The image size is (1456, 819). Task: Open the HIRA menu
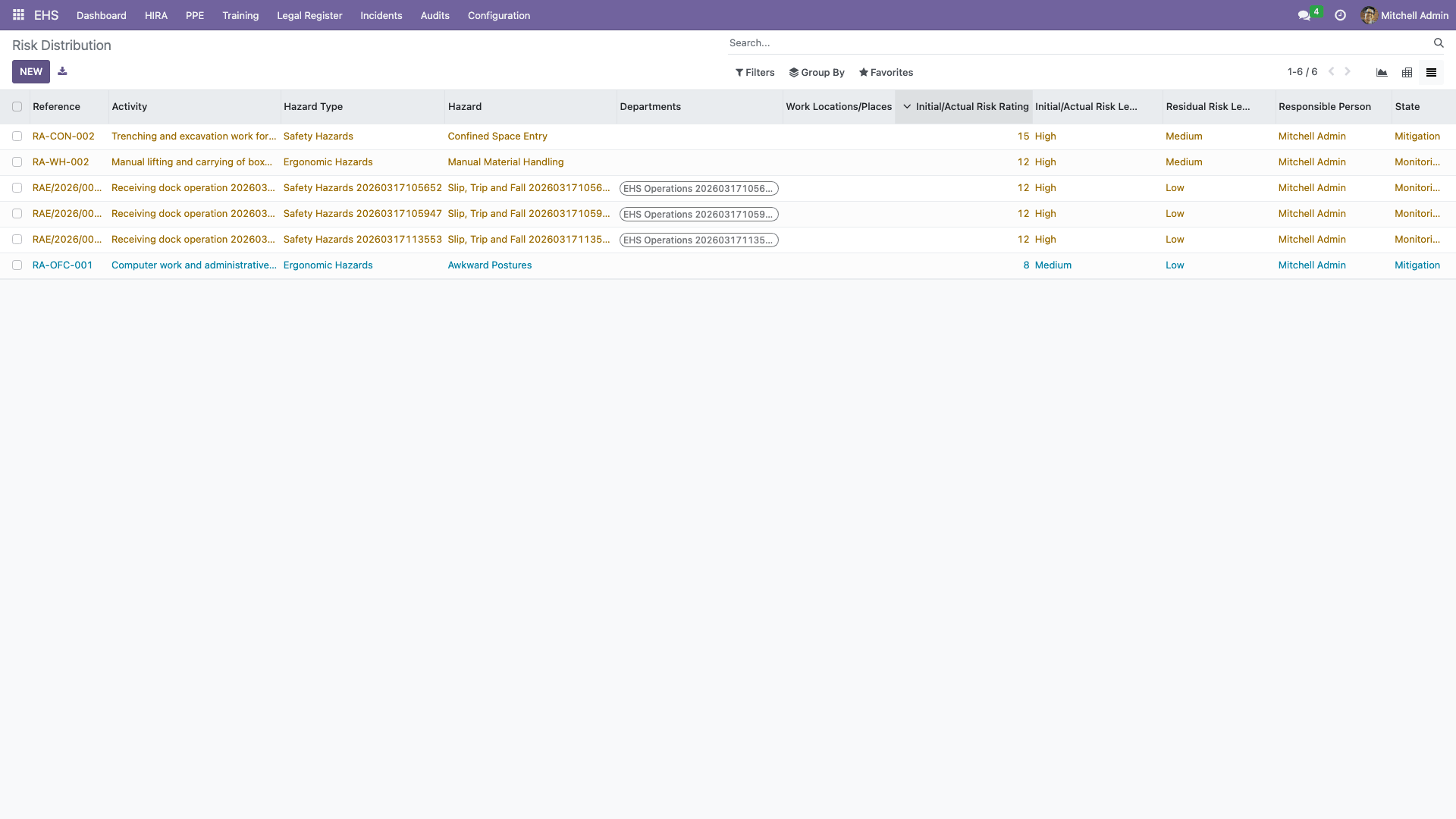(x=155, y=15)
